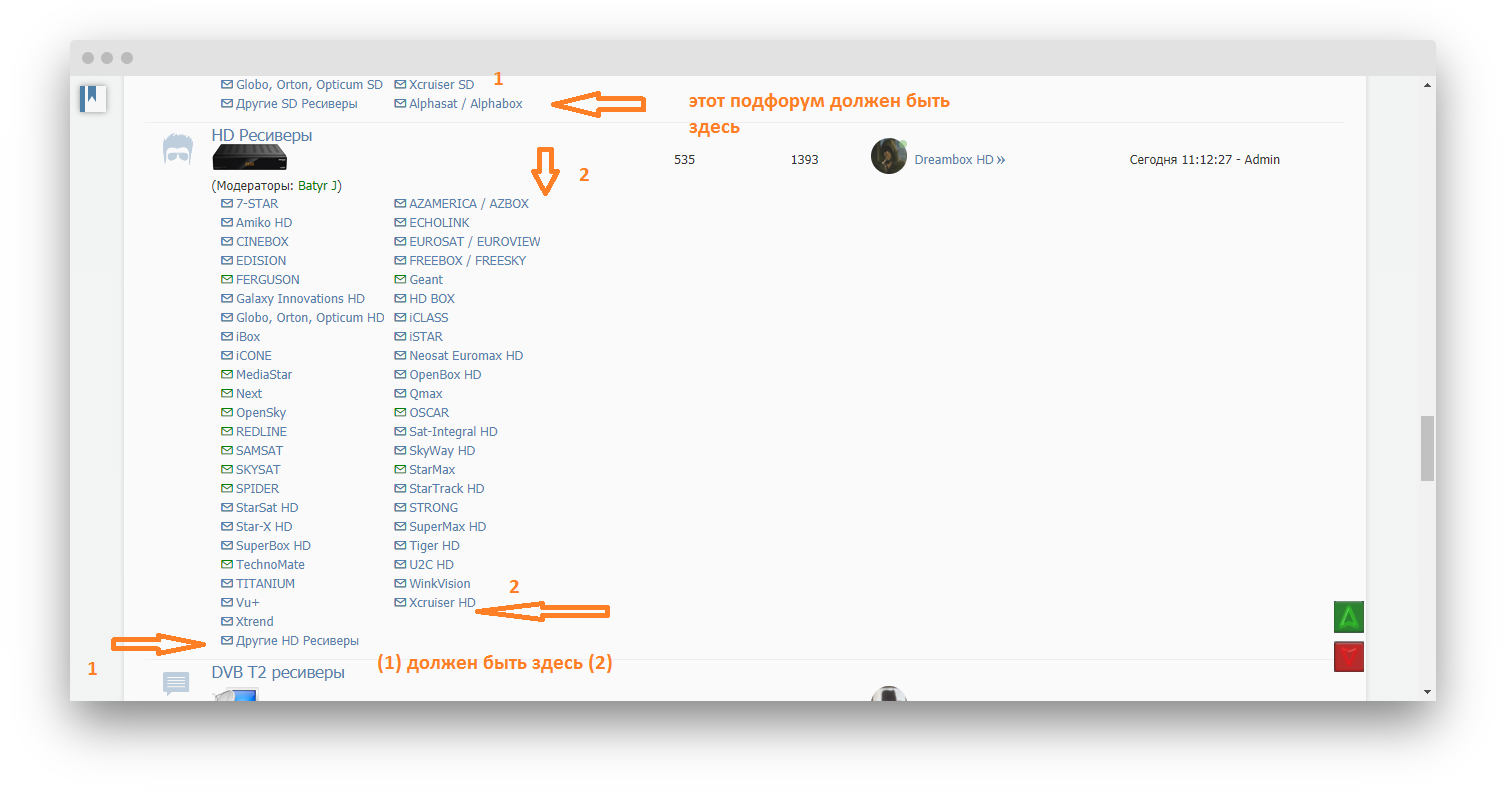
Task: Open the STRONG subforum
Action: pyautogui.click(x=433, y=508)
